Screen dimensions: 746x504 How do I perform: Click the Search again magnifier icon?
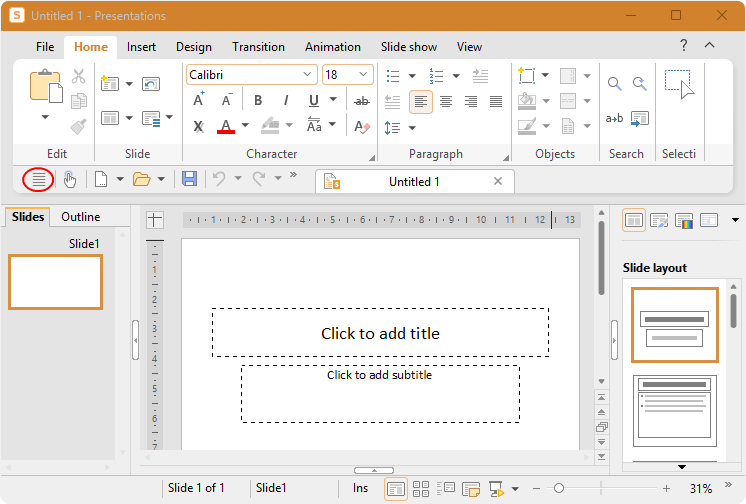[x=639, y=84]
